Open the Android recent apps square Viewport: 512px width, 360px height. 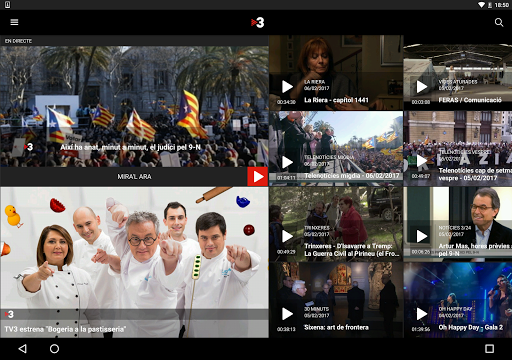point(489,349)
